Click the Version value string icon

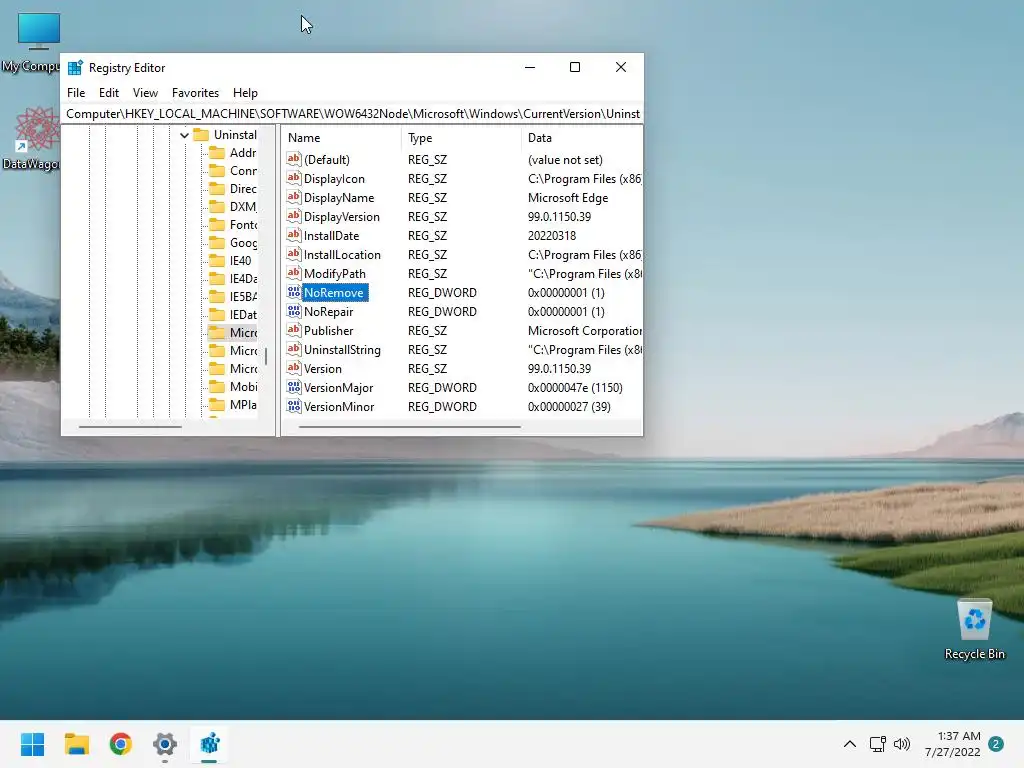click(294, 368)
